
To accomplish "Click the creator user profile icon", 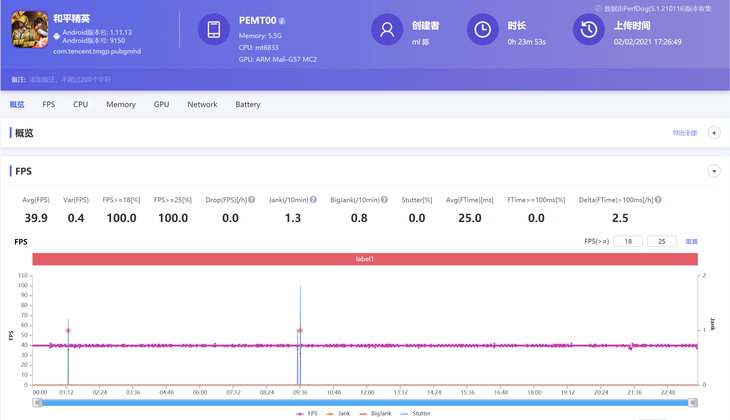I will [x=386, y=30].
